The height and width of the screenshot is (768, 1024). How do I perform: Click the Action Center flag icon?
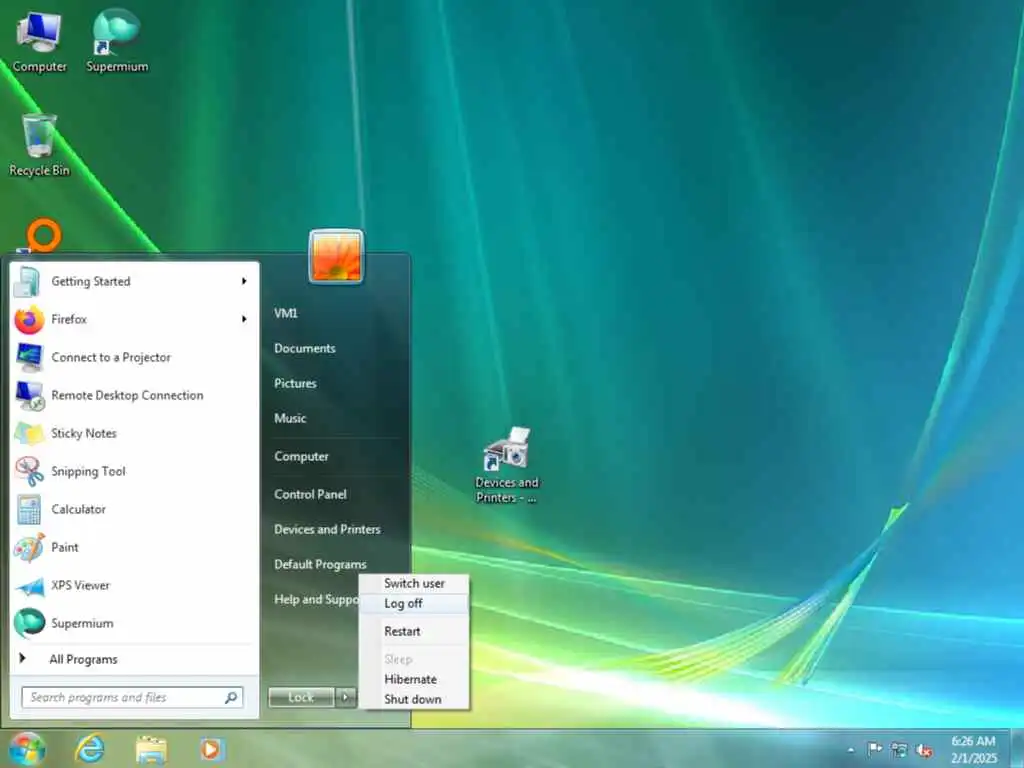point(875,749)
